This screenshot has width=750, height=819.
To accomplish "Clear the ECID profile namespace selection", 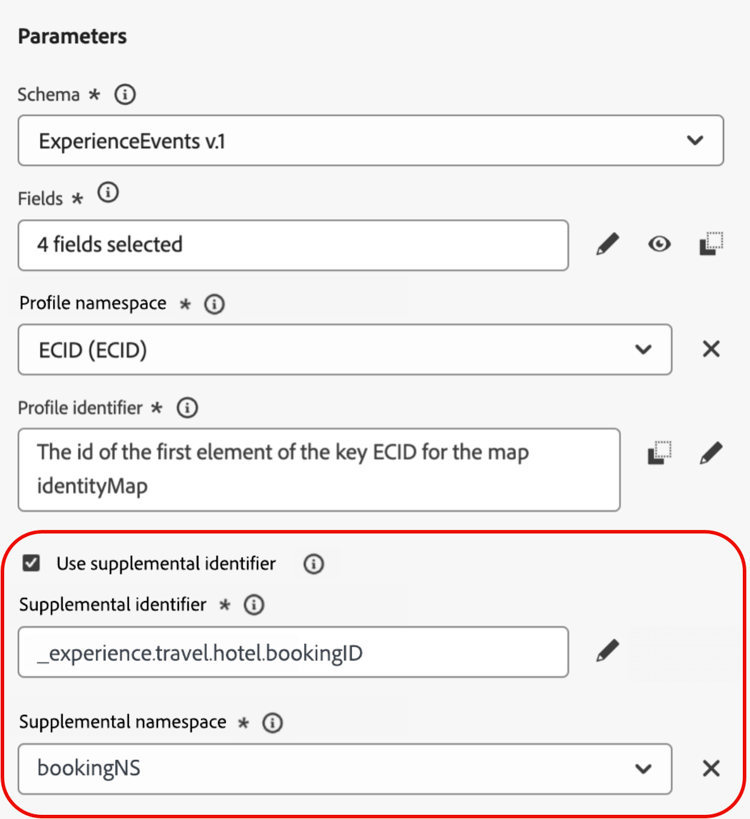I will [x=711, y=349].
